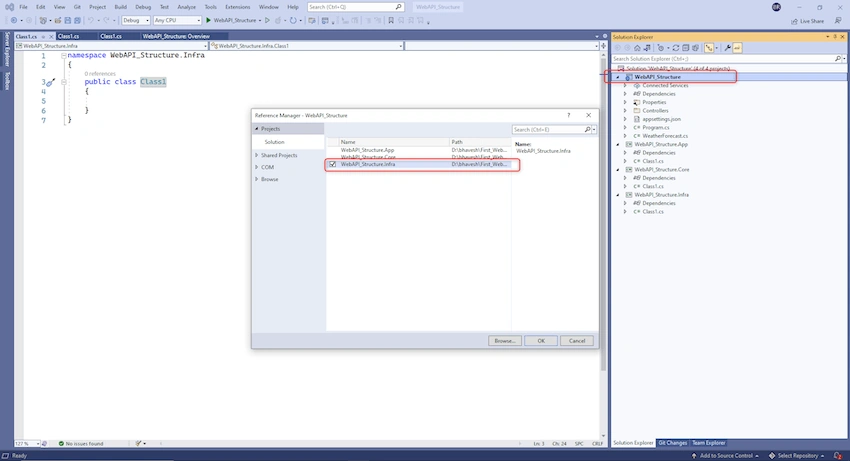
Task: Switch to Git Changes tab
Action: pyautogui.click(x=672, y=443)
